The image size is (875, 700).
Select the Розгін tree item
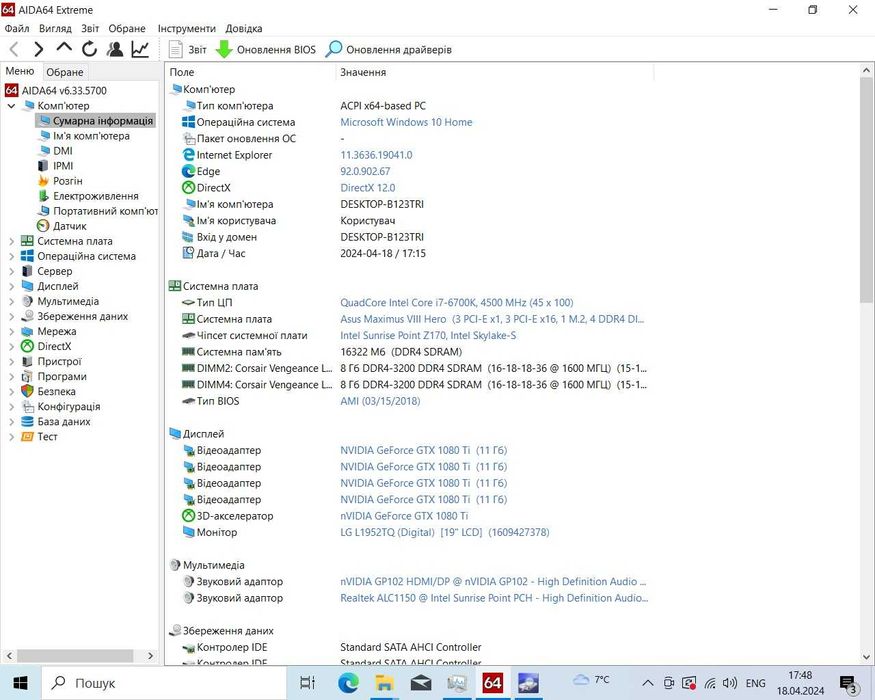click(x=60, y=181)
